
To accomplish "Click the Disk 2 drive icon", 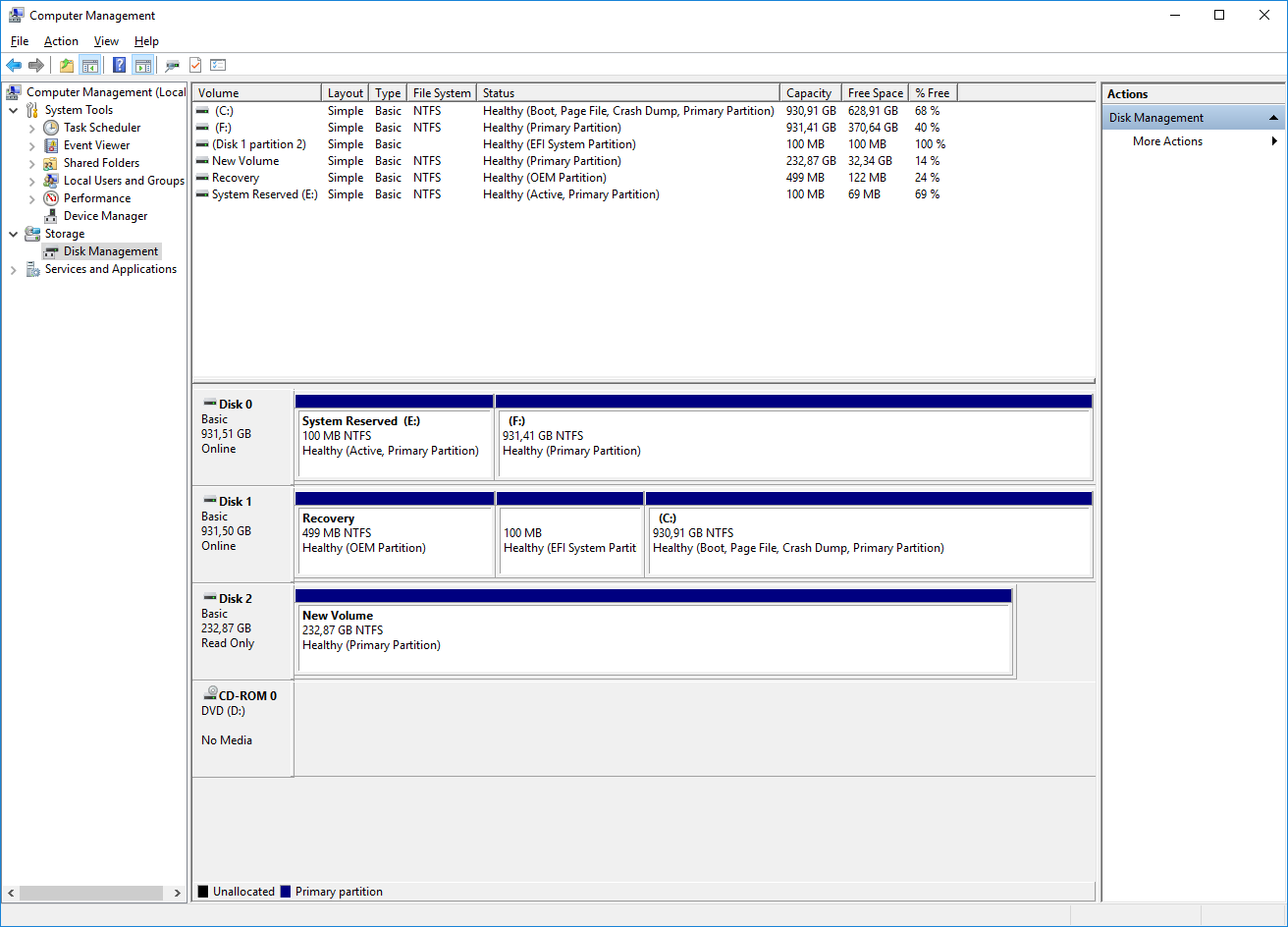I will [209, 598].
